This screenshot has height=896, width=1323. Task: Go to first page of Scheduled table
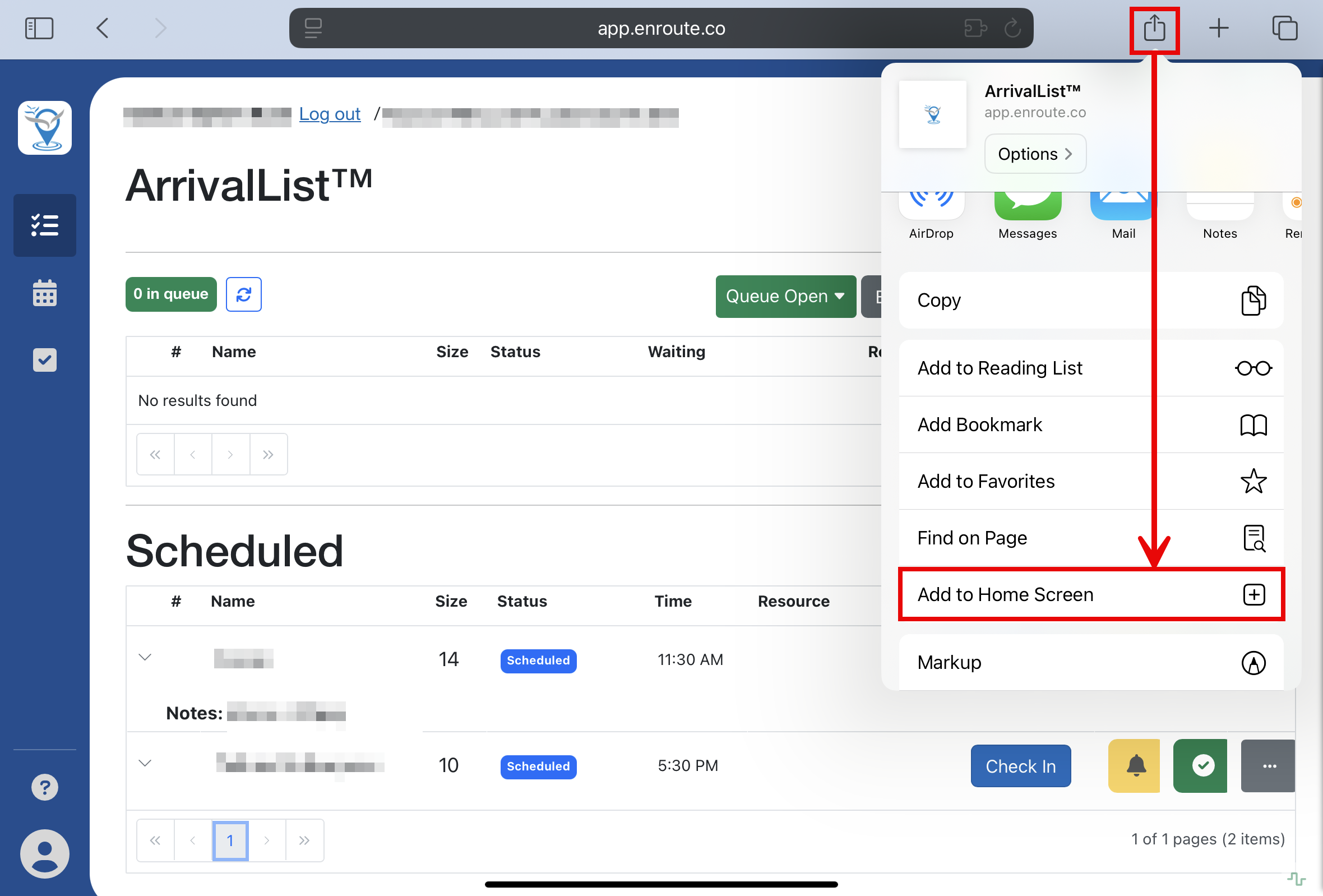pyautogui.click(x=155, y=840)
